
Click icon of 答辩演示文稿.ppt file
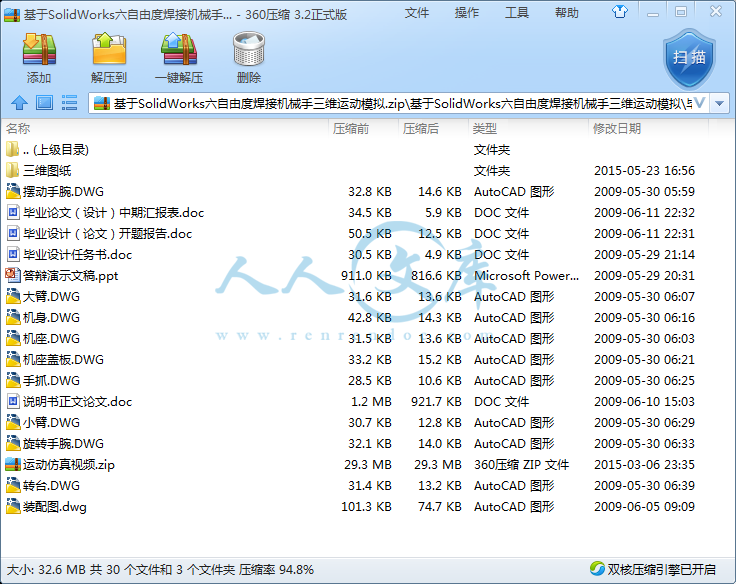pyautogui.click(x=13, y=275)
